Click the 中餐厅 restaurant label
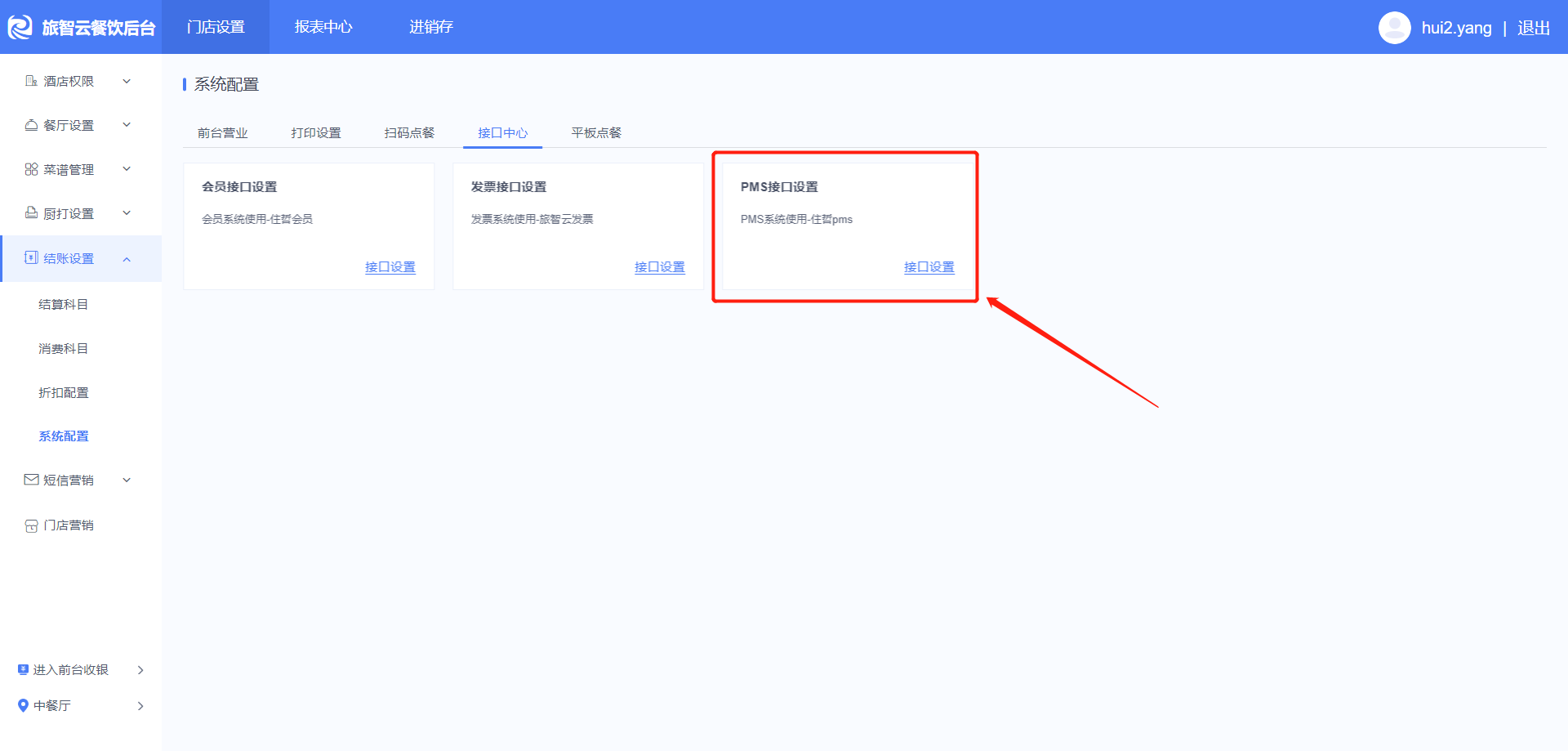Image resolution: width=1568 pixels, height=751 pixels. 52,706
